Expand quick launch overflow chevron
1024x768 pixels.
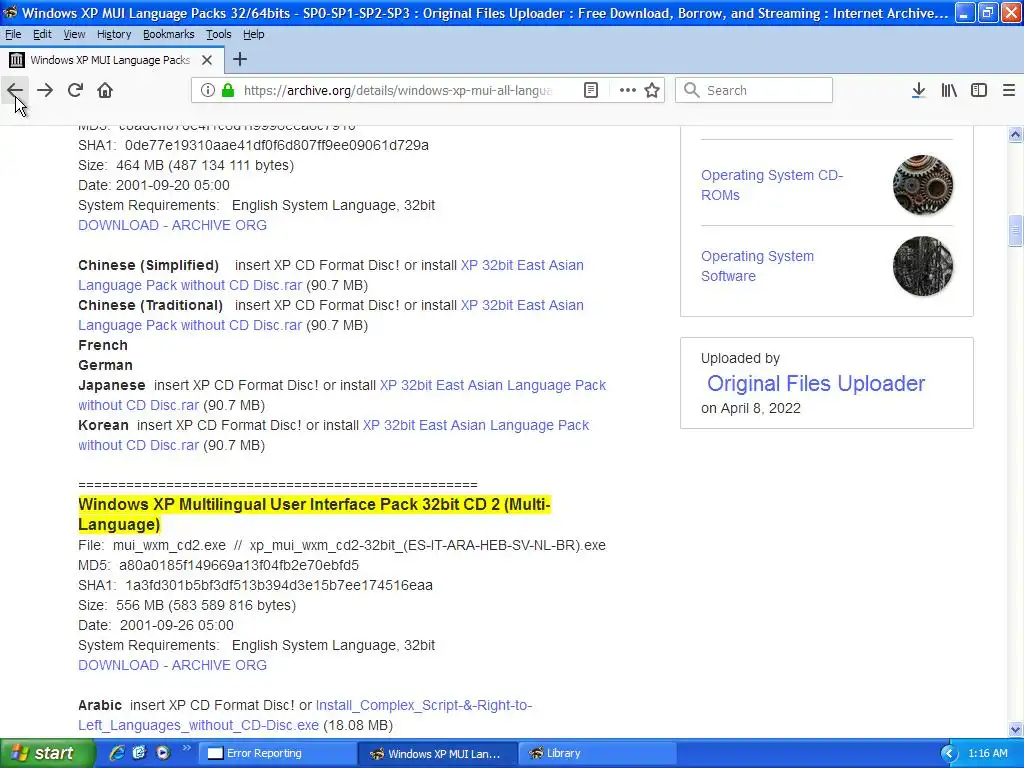point(186,748)
